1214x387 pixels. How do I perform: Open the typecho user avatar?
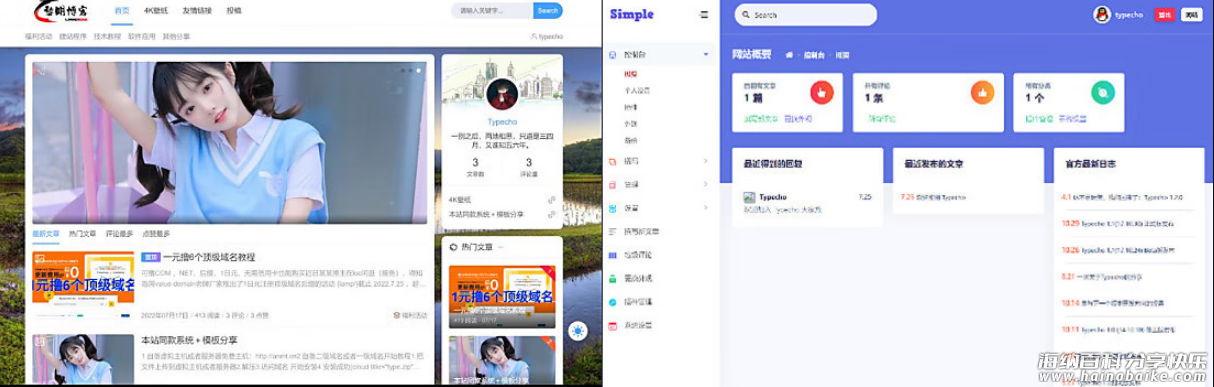pos(1102,14)
